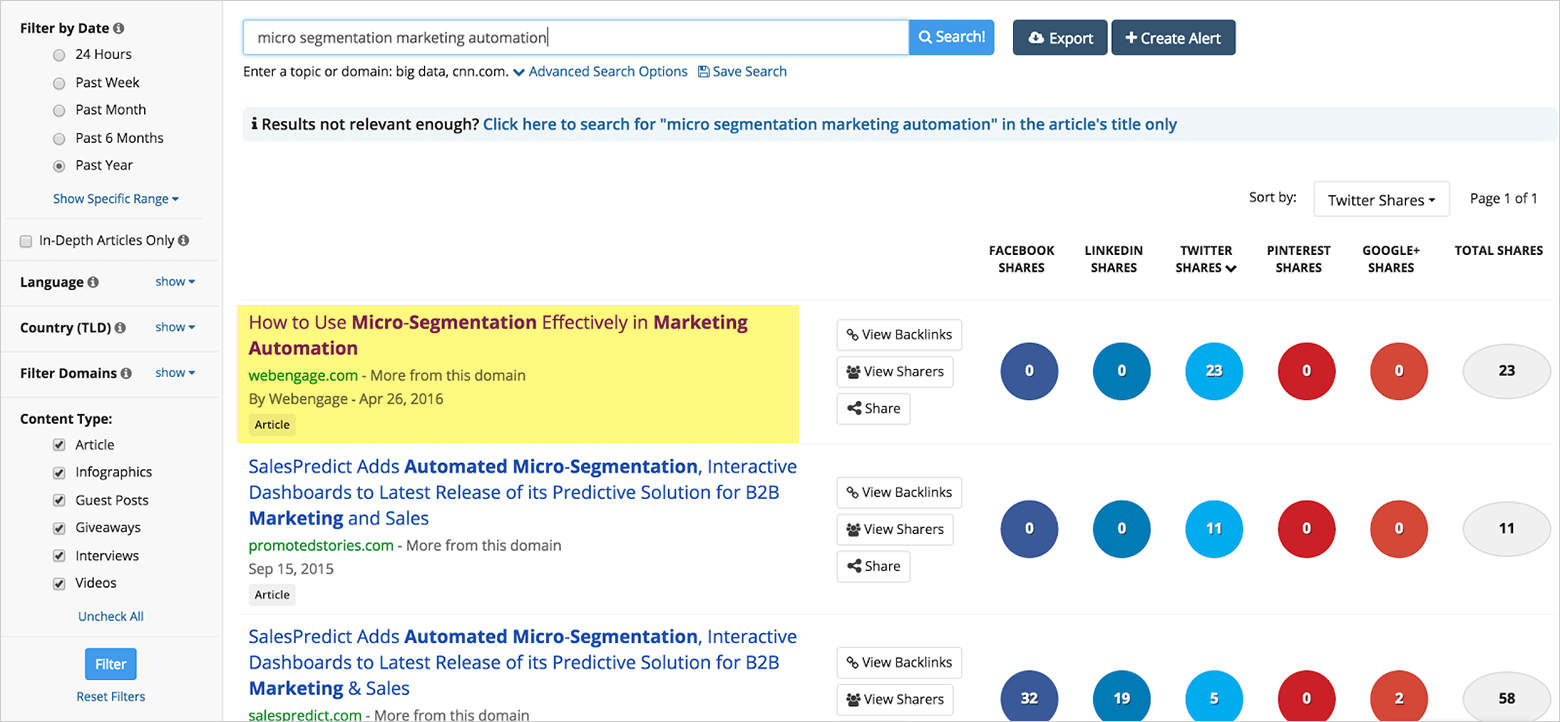Open the Twitter Shares sort dropdown
Screen dimensions: 1560x722
[x=1381, y=198]
